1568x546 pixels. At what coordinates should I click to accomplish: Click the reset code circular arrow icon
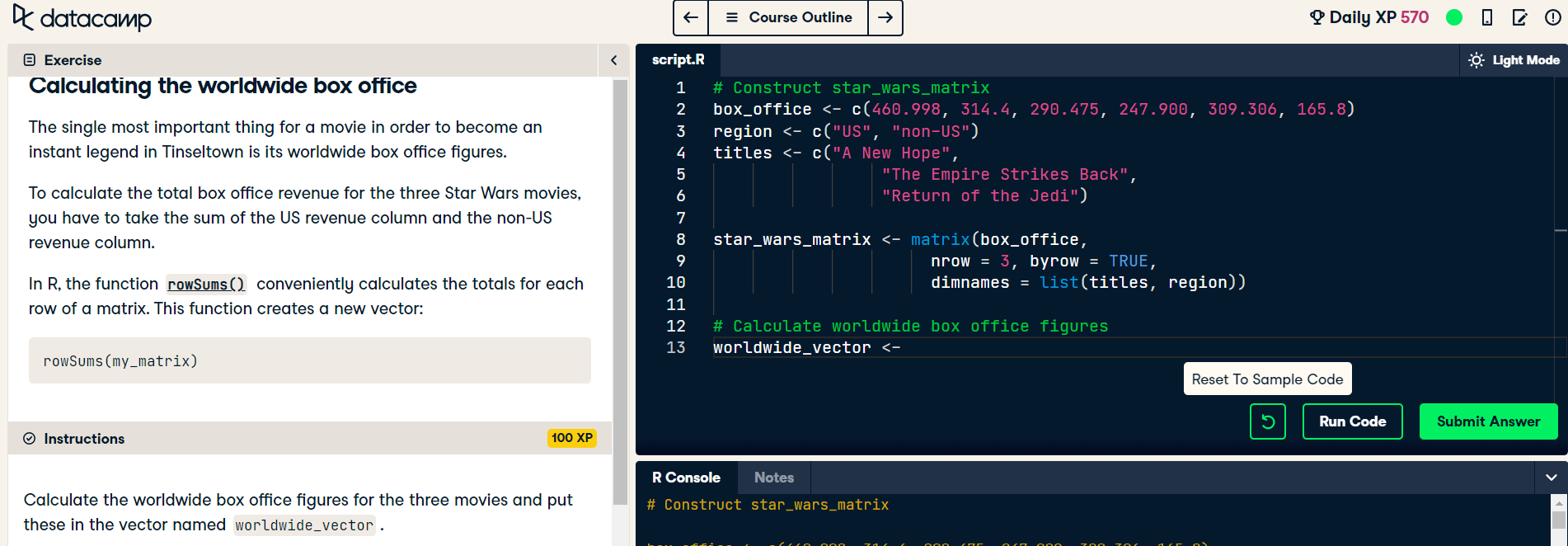point(1268,421)
